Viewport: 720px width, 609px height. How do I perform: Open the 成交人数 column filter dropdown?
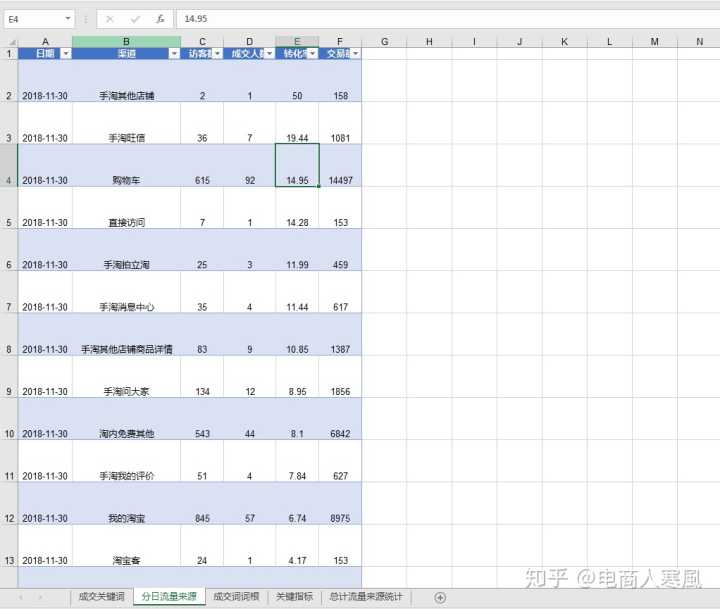coord(268,54)
